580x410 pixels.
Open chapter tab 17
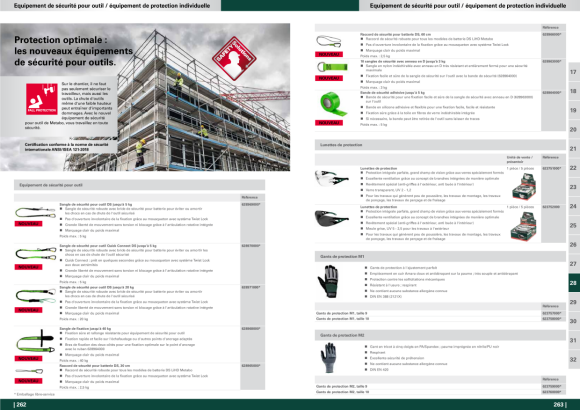point(574,72)
